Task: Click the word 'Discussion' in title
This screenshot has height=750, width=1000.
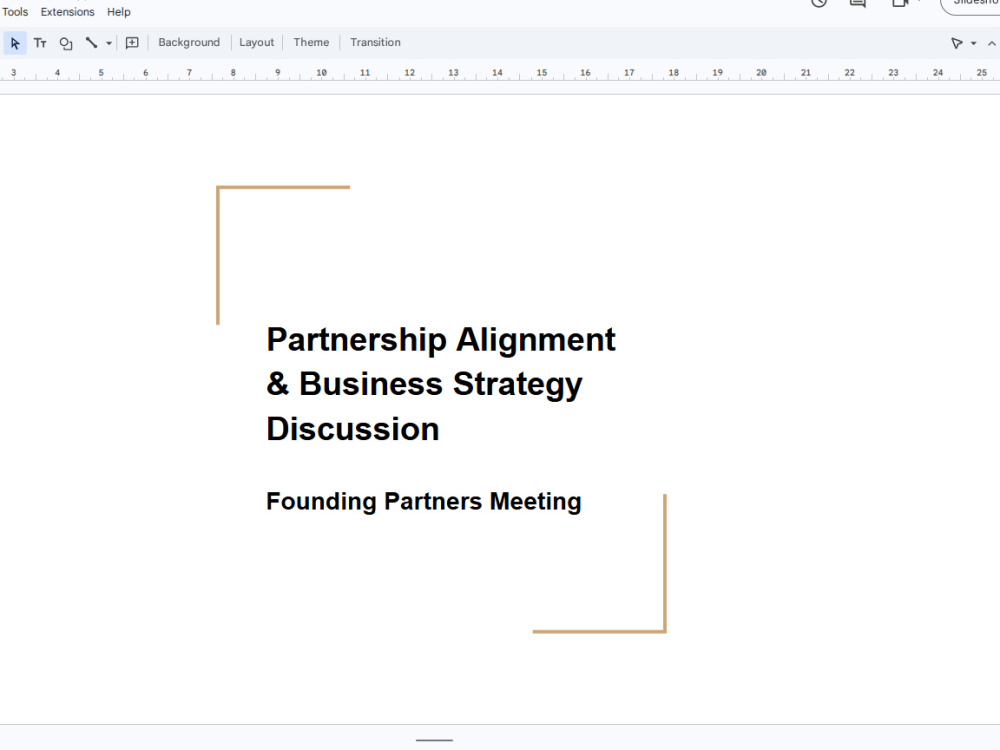Action: coord(353,429)
